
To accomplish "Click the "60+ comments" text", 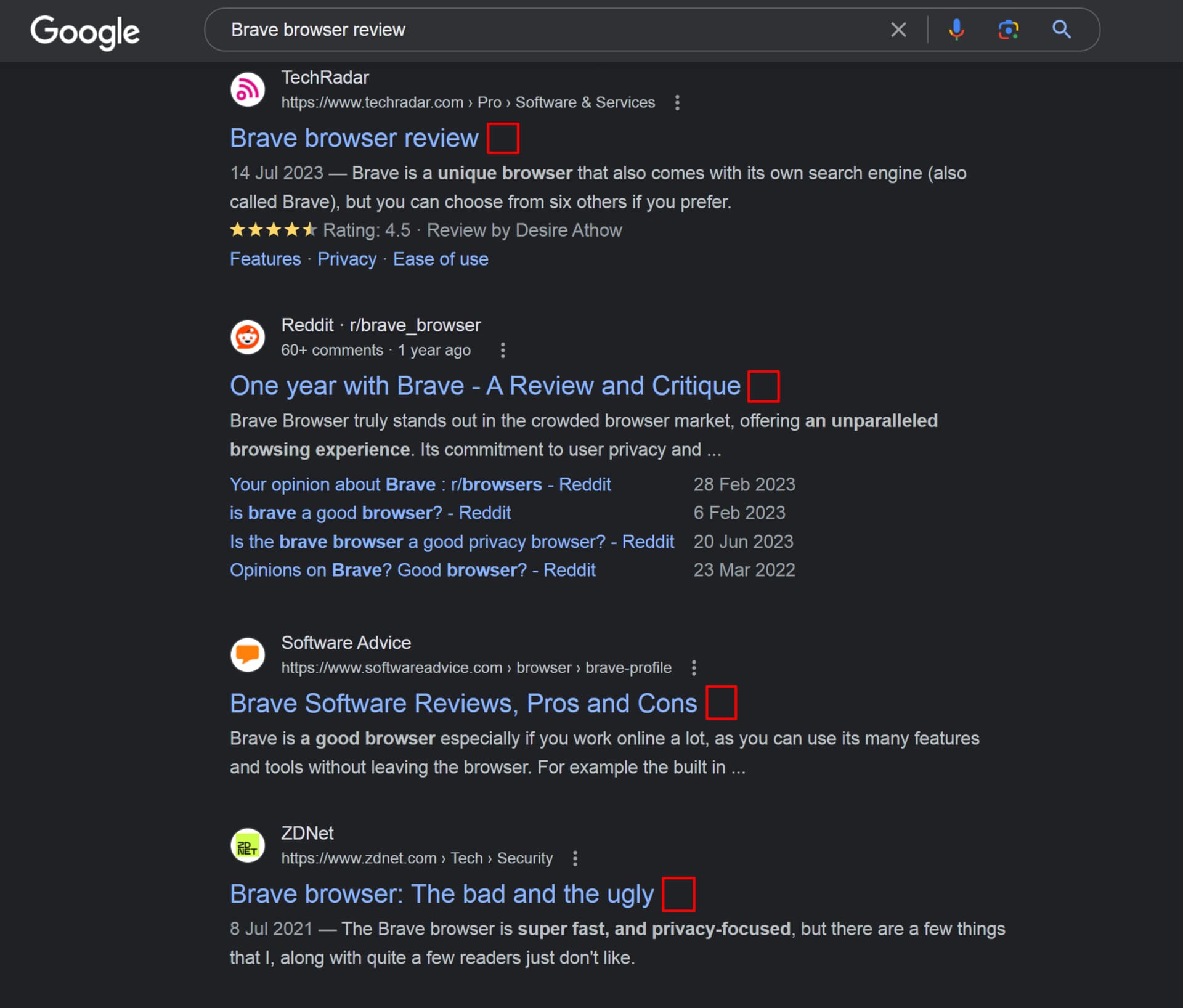I will 331,351.
